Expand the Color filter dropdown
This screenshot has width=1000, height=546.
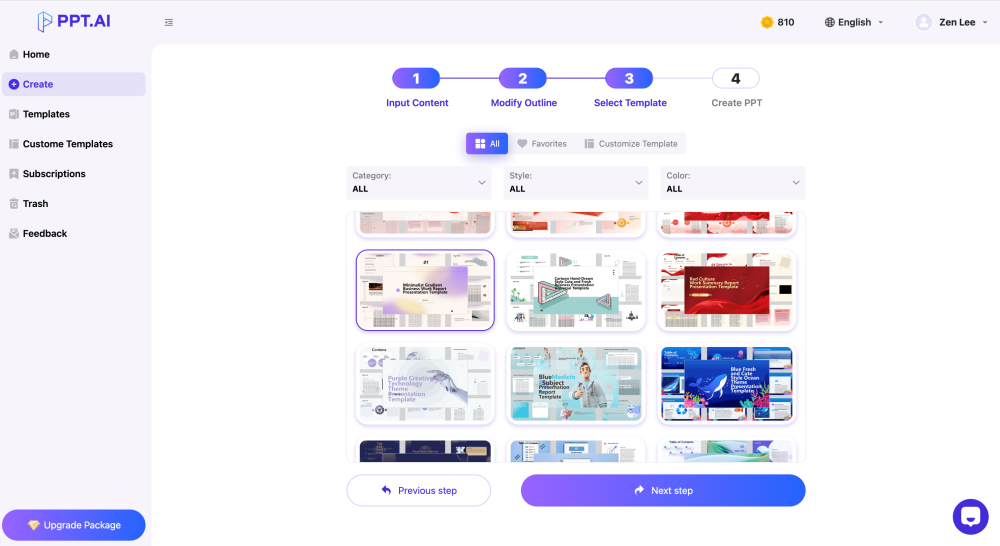tap(733, 182)
